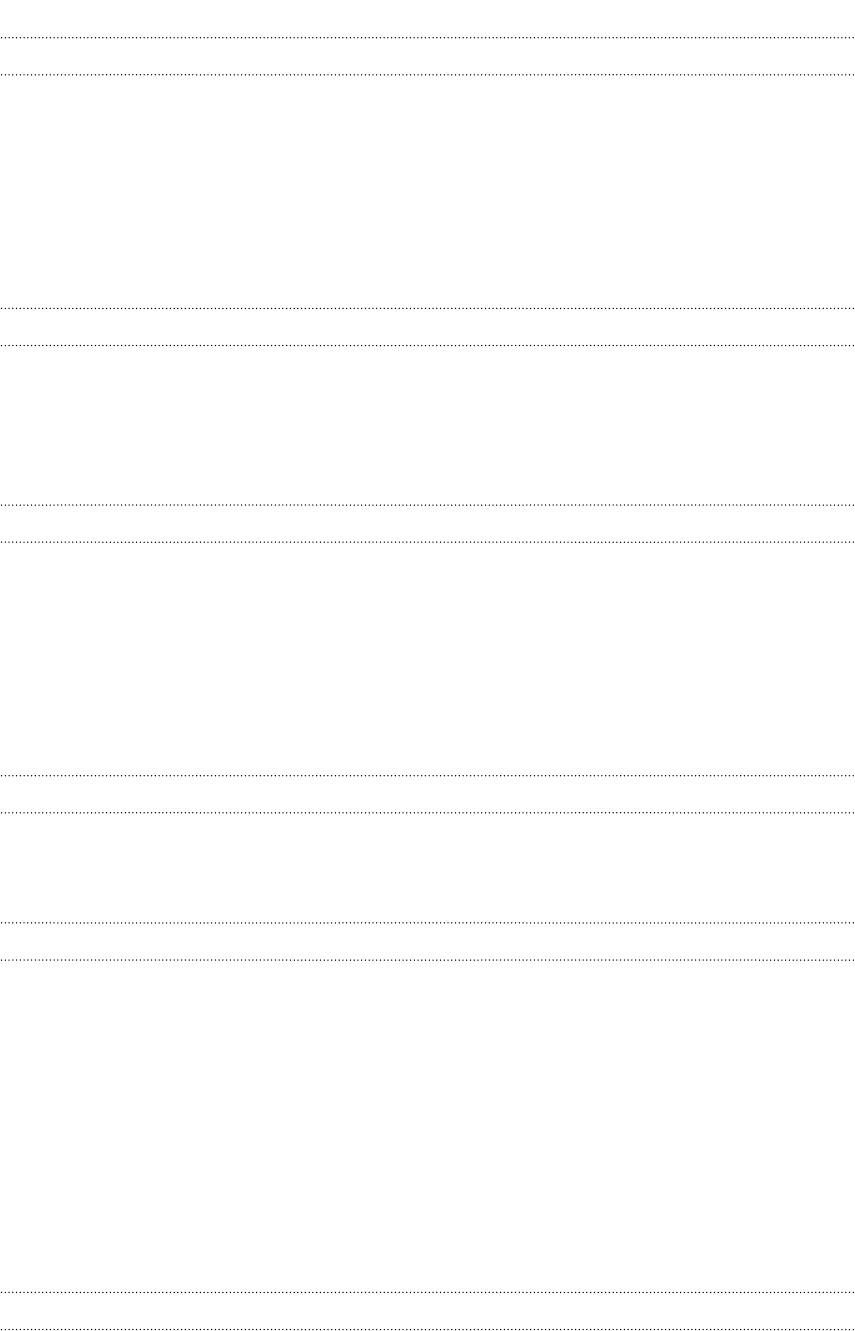The image size is (855, 1331).
Task: Click the very last dotted line on page
Action: point(427,1329)
